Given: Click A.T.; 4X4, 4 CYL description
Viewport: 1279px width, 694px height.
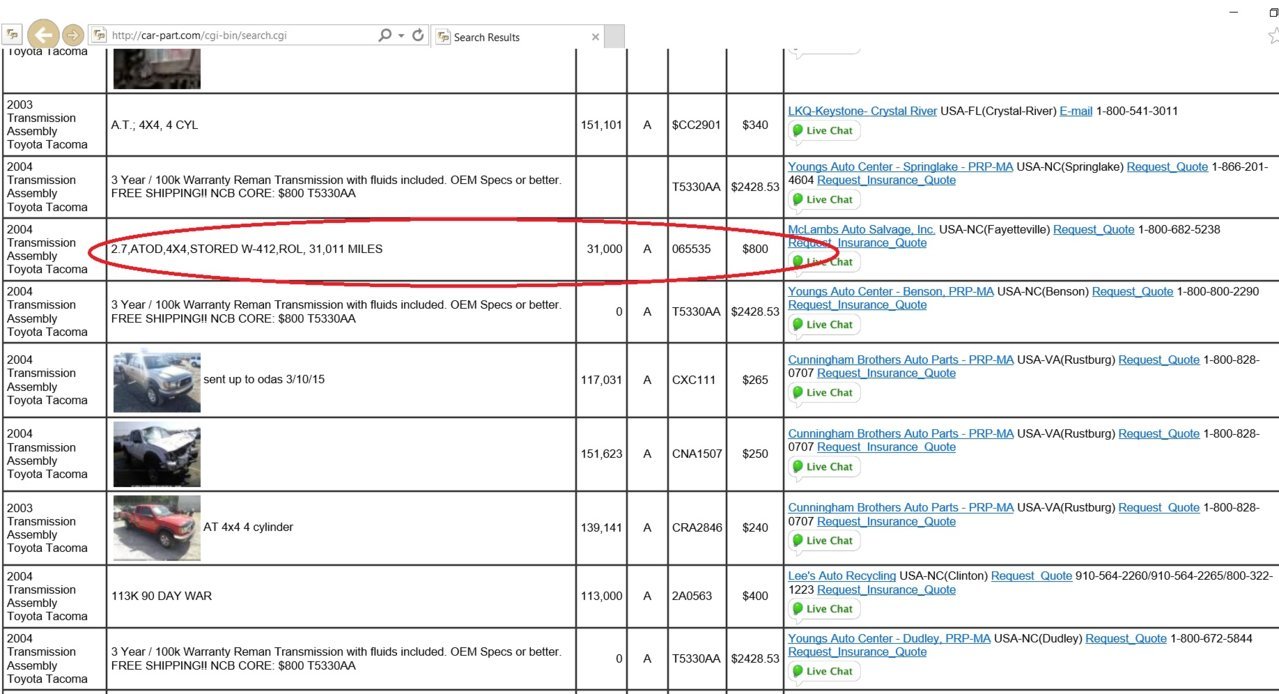Looking at the screenshot, I should tap(154, 125).
